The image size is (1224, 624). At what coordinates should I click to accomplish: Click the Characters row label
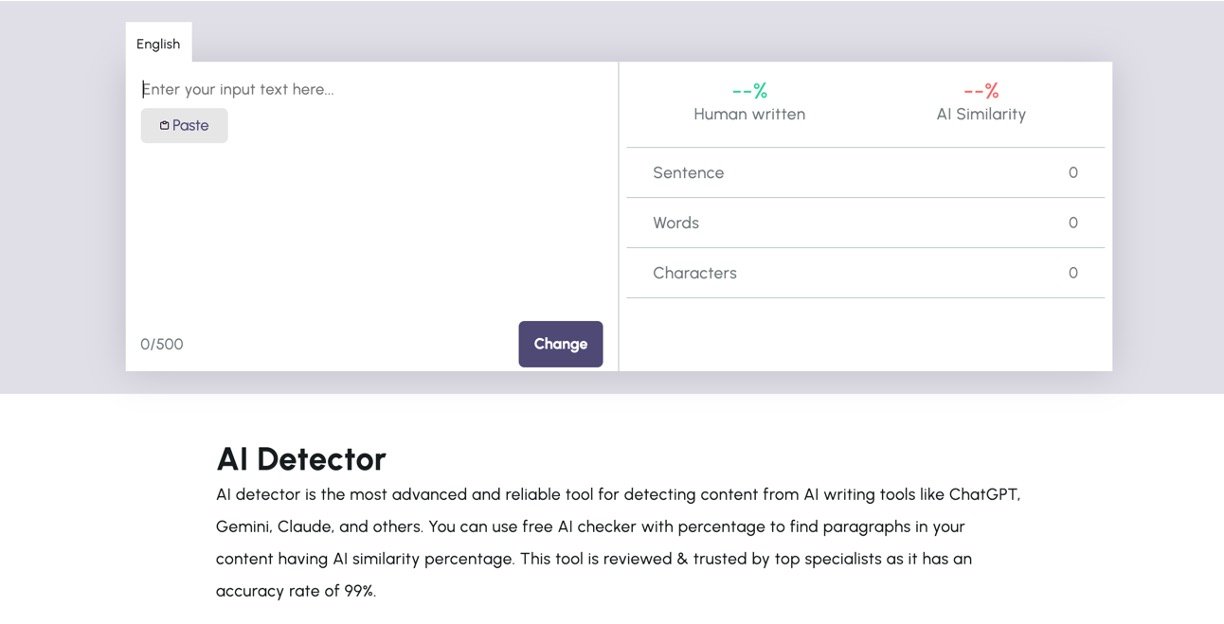695,273
